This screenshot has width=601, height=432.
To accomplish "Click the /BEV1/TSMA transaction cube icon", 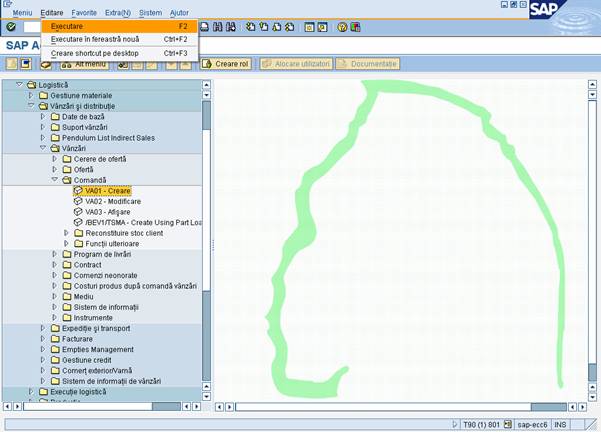I will 78,222.
